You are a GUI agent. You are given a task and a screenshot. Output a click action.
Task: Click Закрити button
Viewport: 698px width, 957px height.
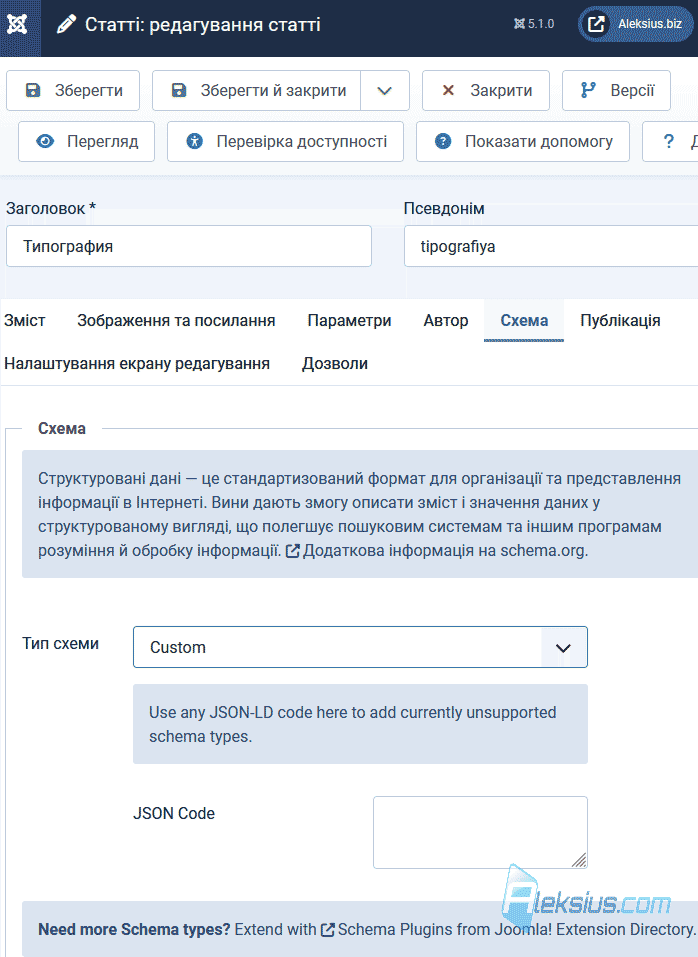point(486,90)
